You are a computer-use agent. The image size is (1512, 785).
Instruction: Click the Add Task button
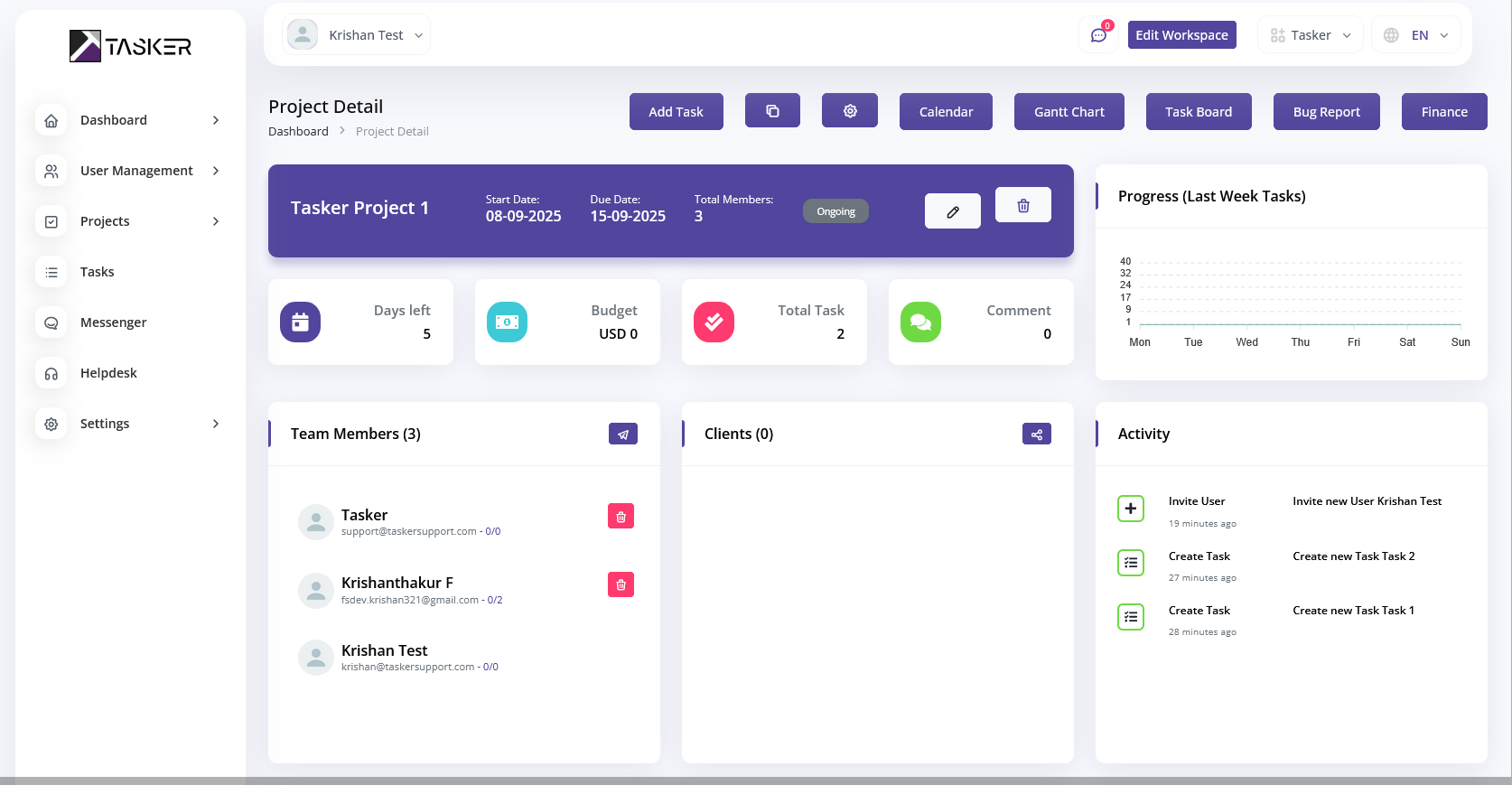[x=676, y=112]
